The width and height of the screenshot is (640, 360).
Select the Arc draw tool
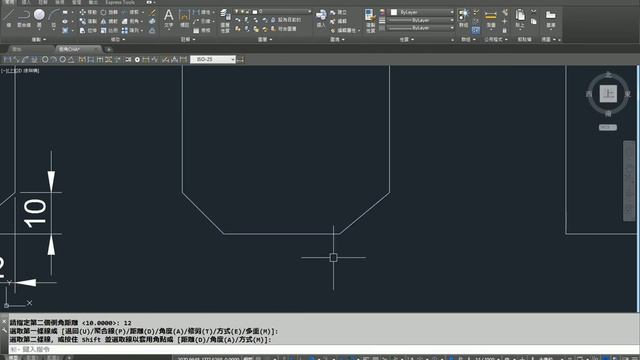pyautogui.click(x=53, y=18)
